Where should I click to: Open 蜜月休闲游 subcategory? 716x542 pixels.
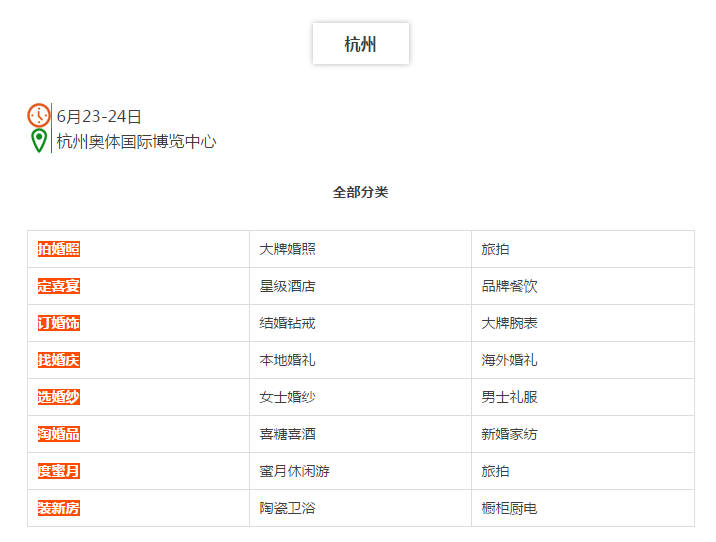point(295,471)
